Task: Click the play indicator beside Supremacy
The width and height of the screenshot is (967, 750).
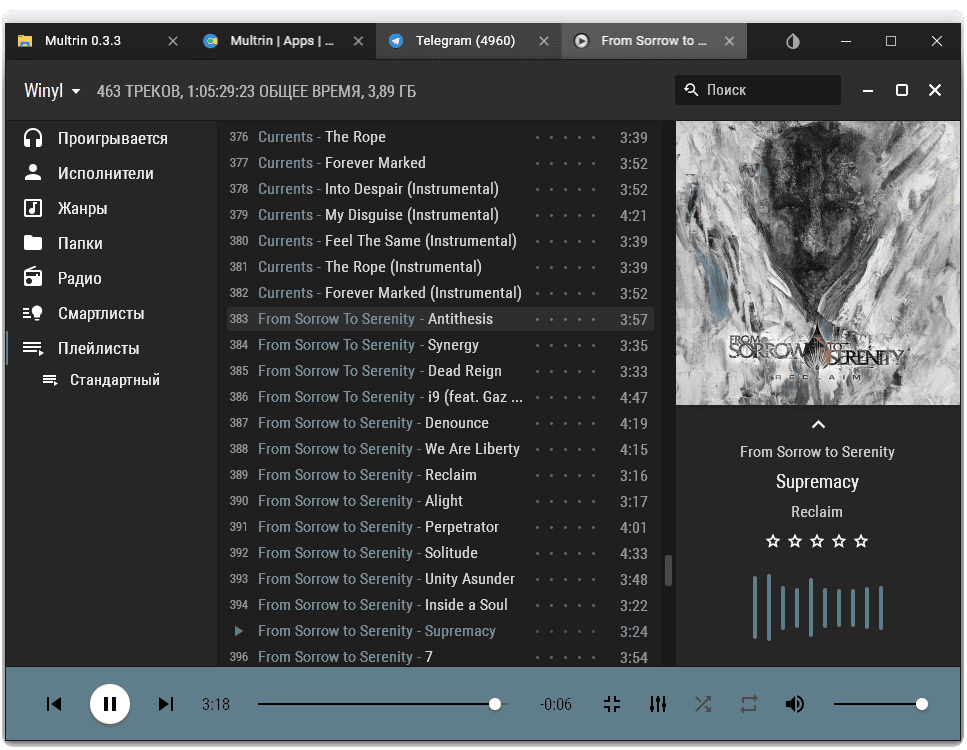Action: click(x=239, y=631)
